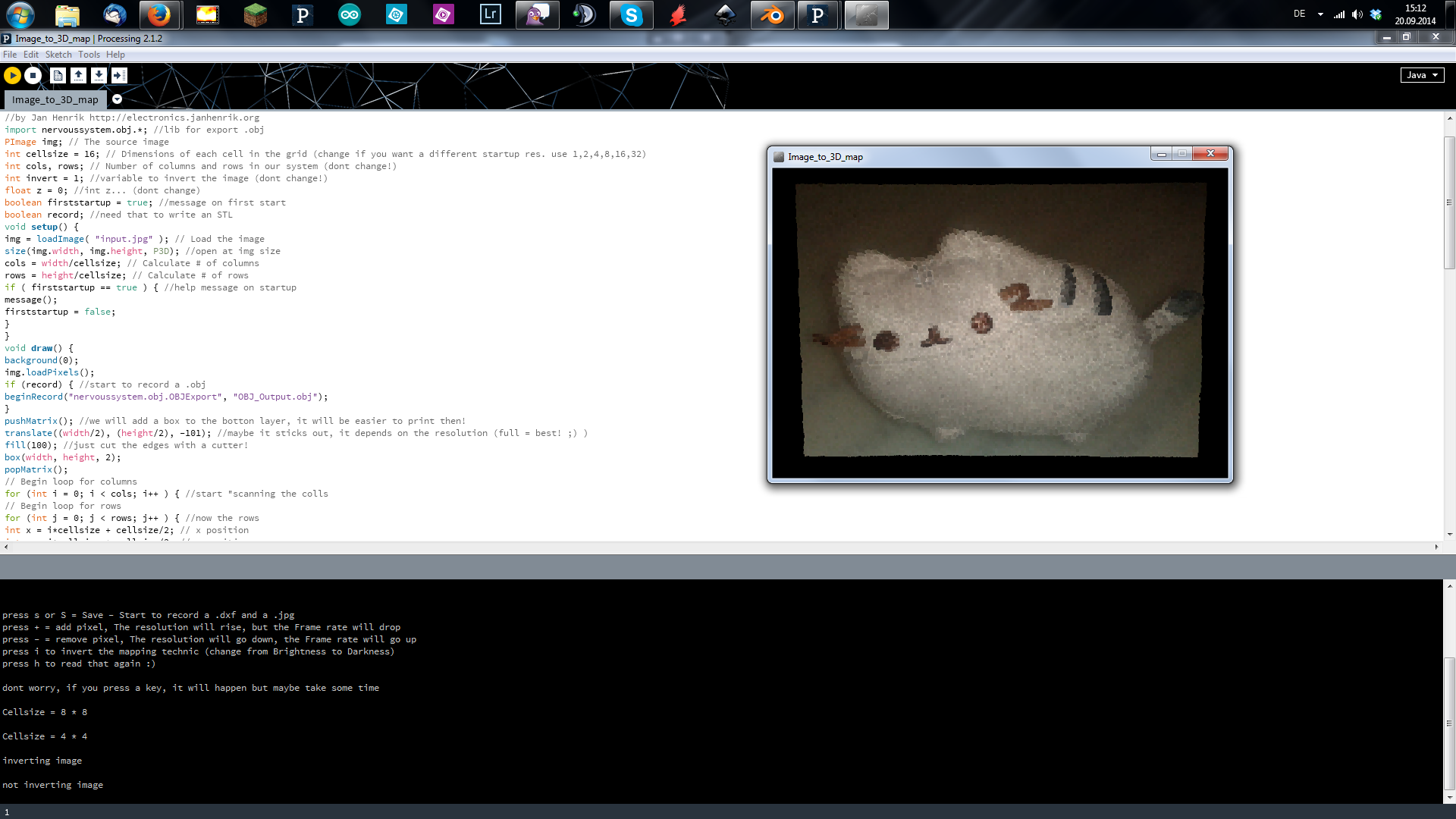Open the Java mode dropdown
This screenshot has width=1456, height=819.
pyautogui.click(x=1422, y=75)
